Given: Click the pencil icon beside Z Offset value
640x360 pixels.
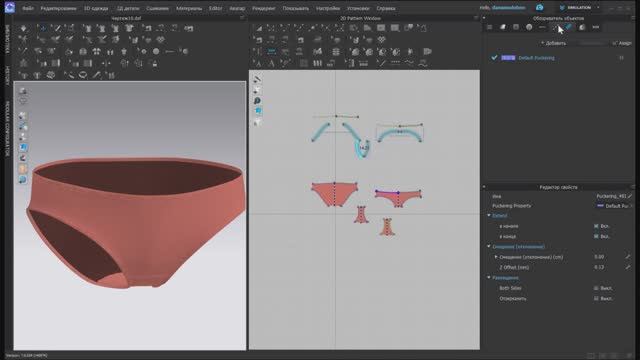Looking at the screenshot, I should click(628, 267).
